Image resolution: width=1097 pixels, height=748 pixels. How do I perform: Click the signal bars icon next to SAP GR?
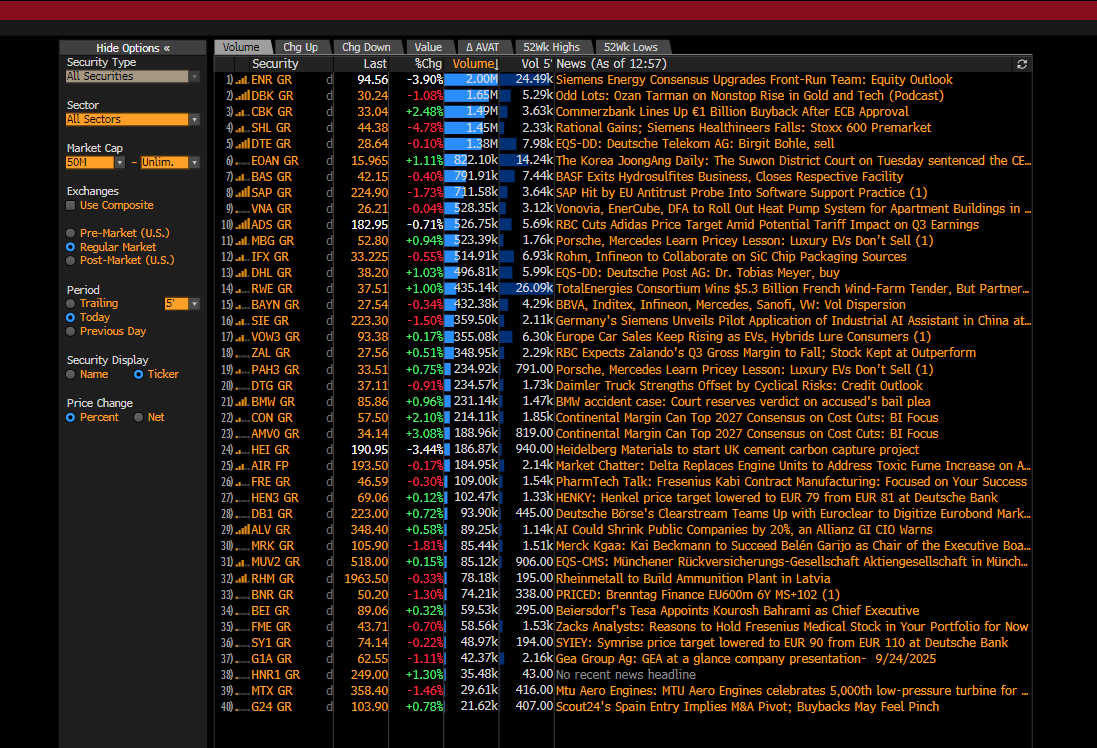click(241, 193)
